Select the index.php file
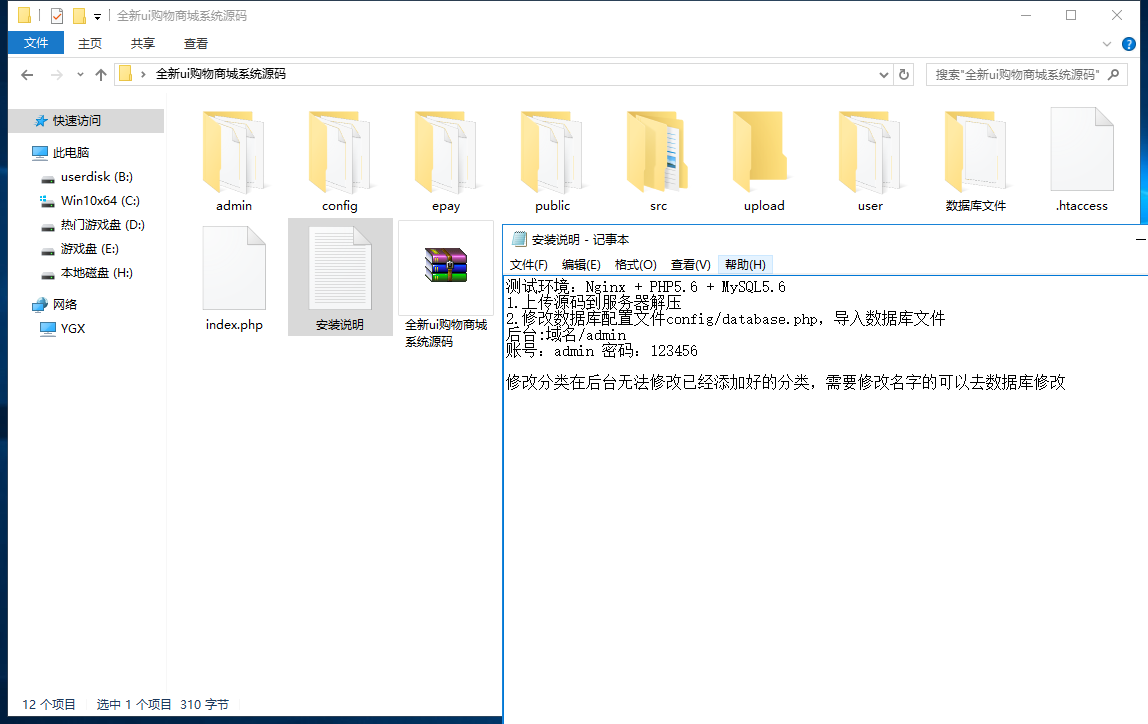 pyautogui.click(x=234, y=270)
